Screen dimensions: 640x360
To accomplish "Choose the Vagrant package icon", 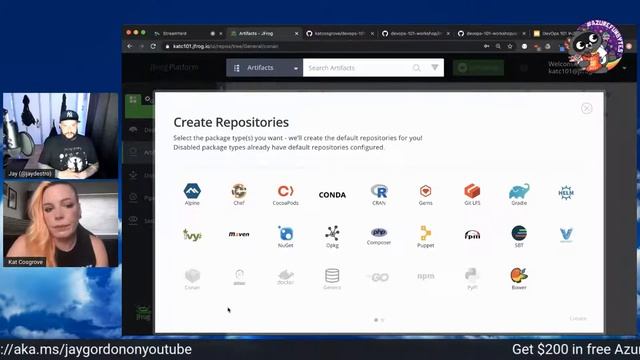I will (x=566, y=235).
